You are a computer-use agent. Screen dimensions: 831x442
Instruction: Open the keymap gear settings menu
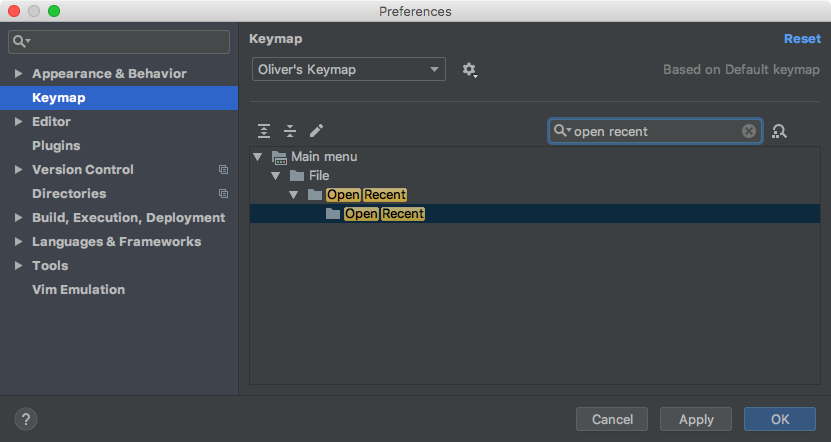point(469,70)
